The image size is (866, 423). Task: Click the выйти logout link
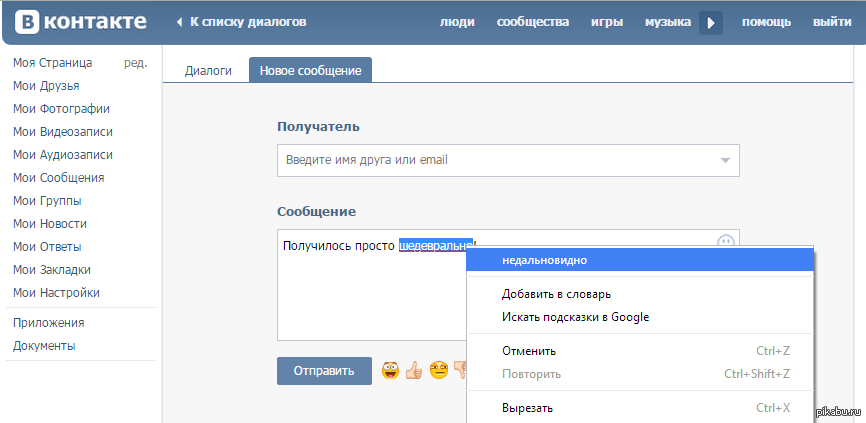832,22
